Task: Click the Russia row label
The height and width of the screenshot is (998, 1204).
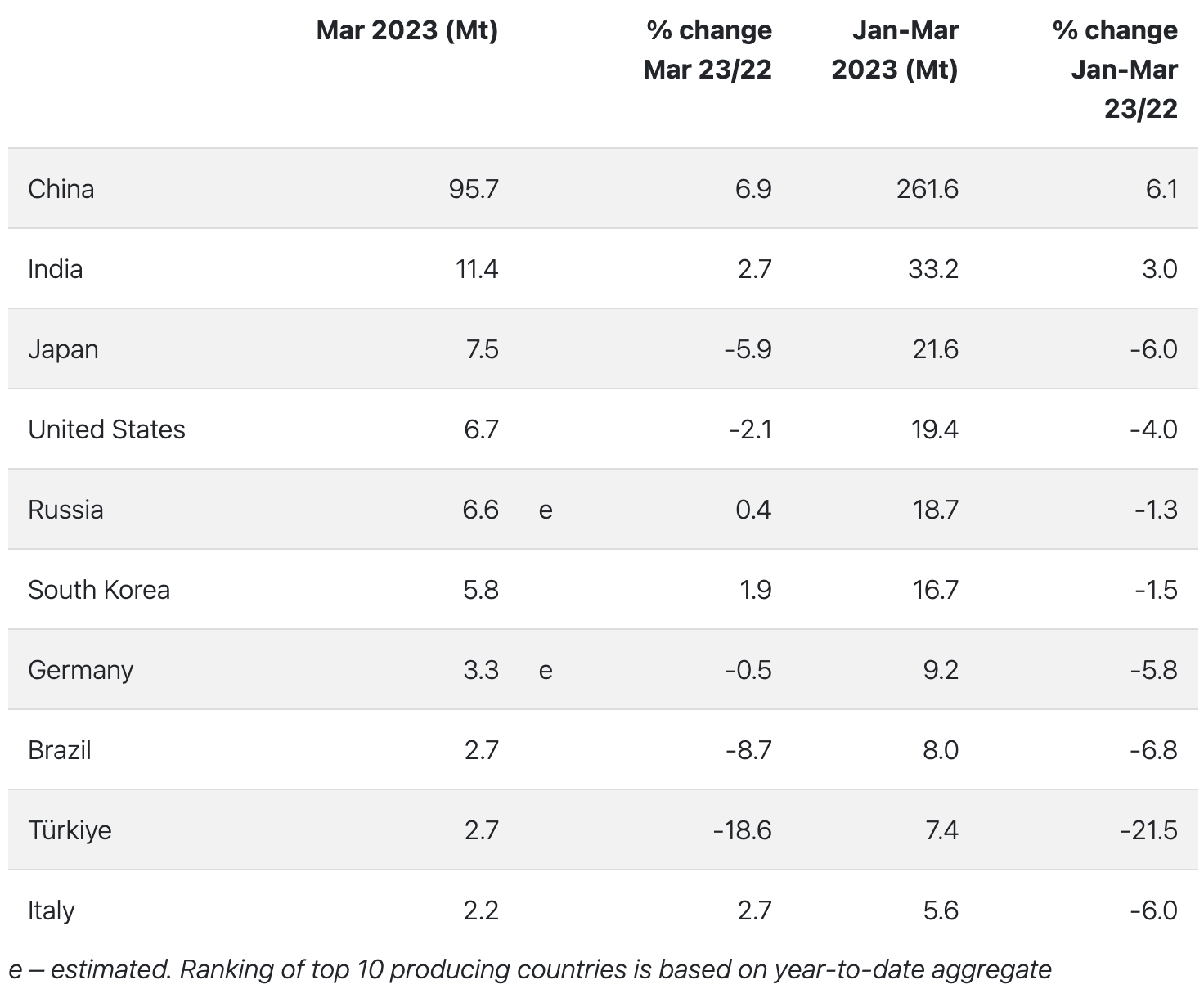Action: pos(65,510)
